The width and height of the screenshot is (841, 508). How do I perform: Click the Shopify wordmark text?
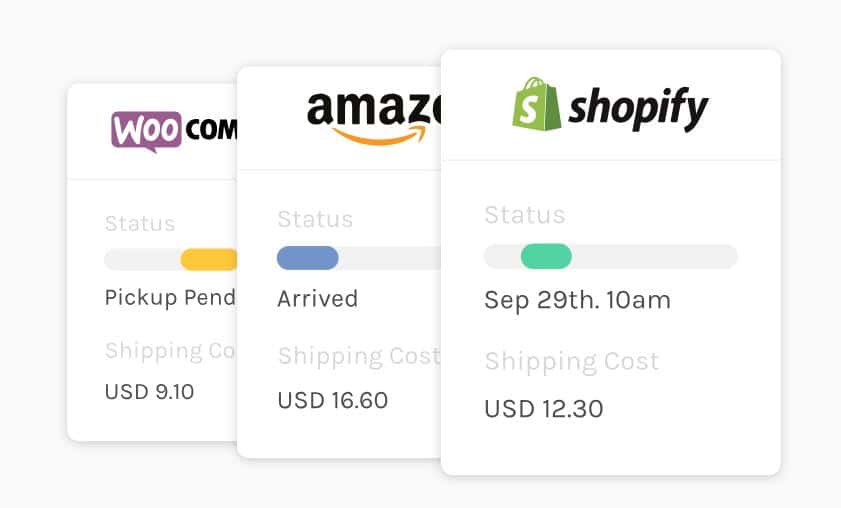[x=638, y=107]
